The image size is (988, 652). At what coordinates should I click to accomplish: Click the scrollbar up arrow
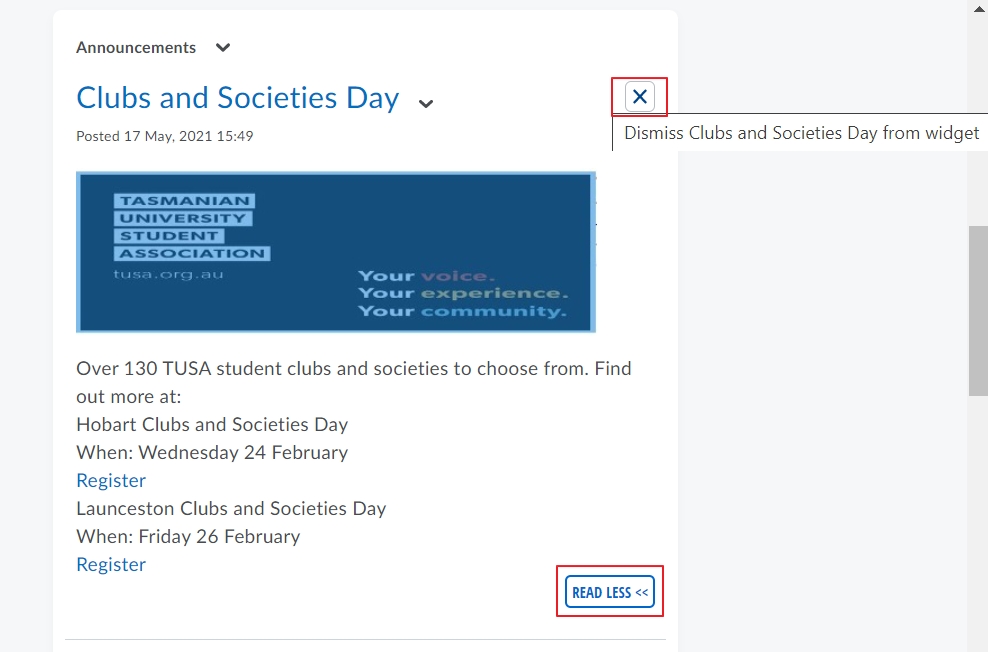pyautogui.click(x=979, y=8)
